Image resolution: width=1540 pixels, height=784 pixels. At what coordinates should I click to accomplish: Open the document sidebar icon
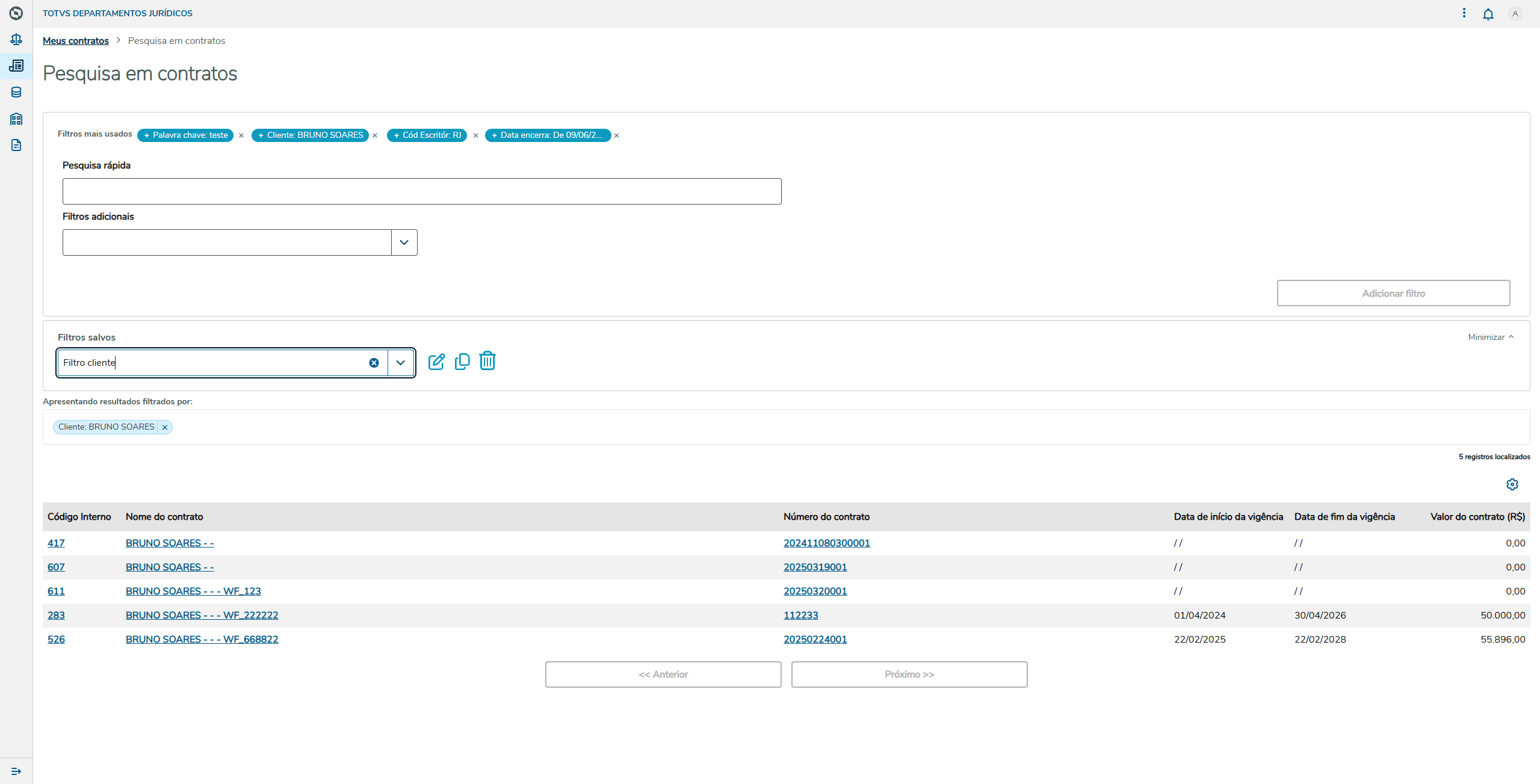[16, 145]
